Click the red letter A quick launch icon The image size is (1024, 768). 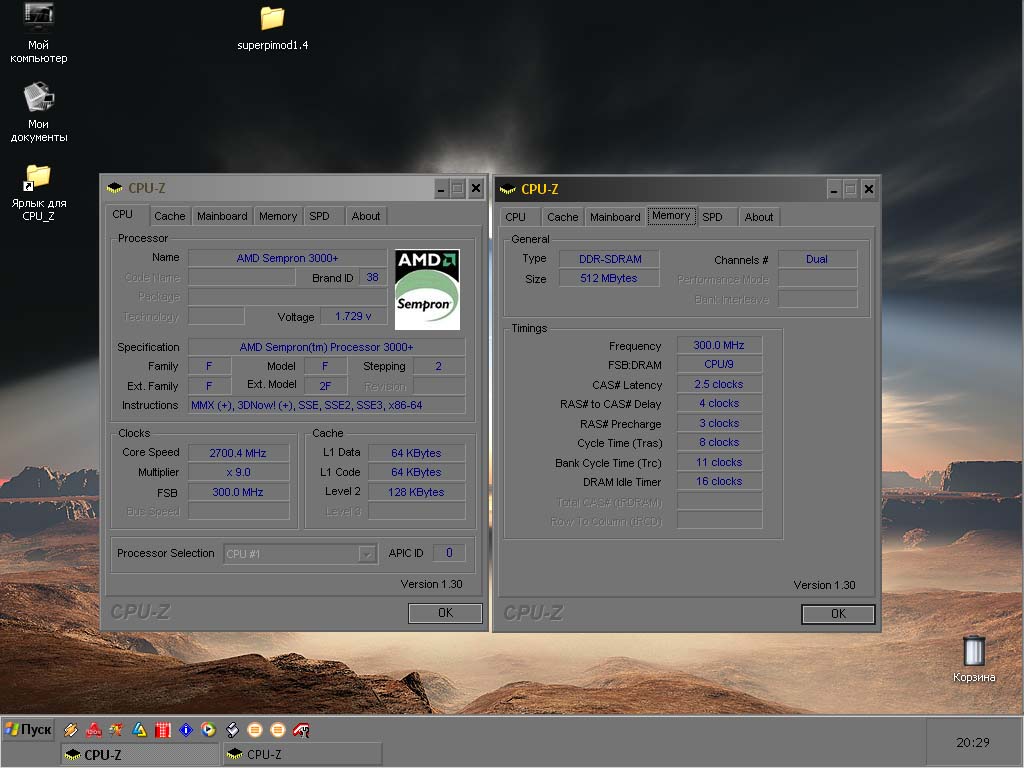93,729
